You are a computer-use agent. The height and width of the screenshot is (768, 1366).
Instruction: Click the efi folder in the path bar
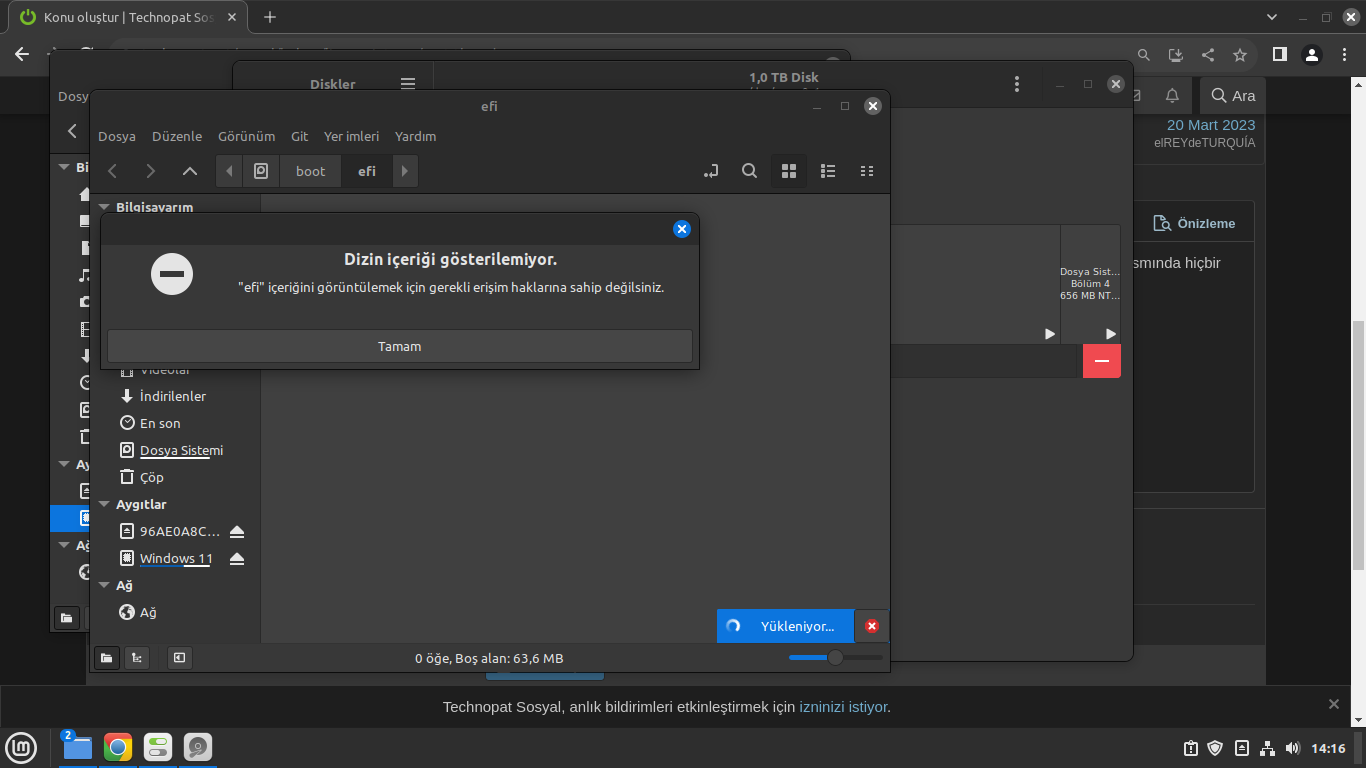point(367,171)
